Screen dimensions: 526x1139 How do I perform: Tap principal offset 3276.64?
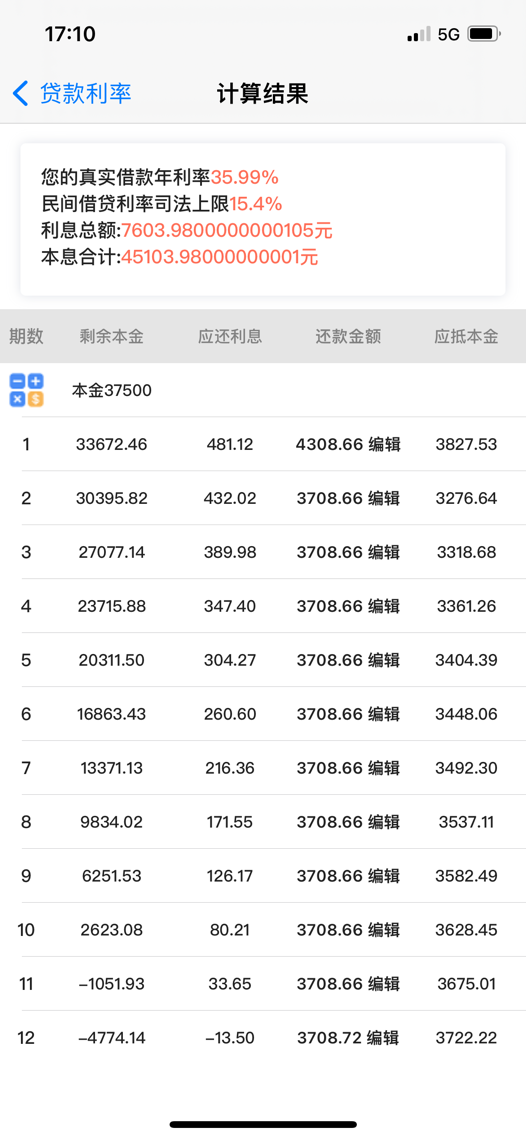tap(466, 498)
